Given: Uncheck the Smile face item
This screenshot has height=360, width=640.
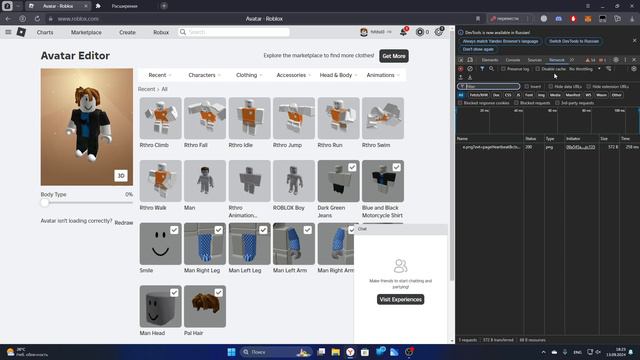Looking at the screenshot, I should tap(174, 230).
